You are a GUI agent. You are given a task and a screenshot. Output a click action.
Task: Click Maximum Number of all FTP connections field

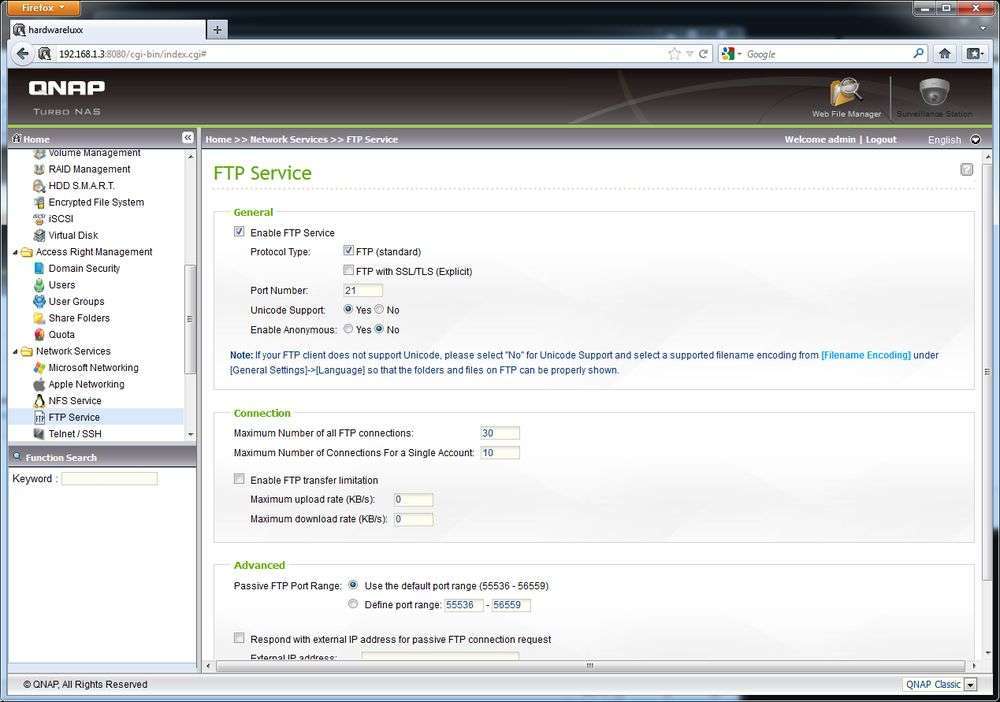click(x=500, y=434)
